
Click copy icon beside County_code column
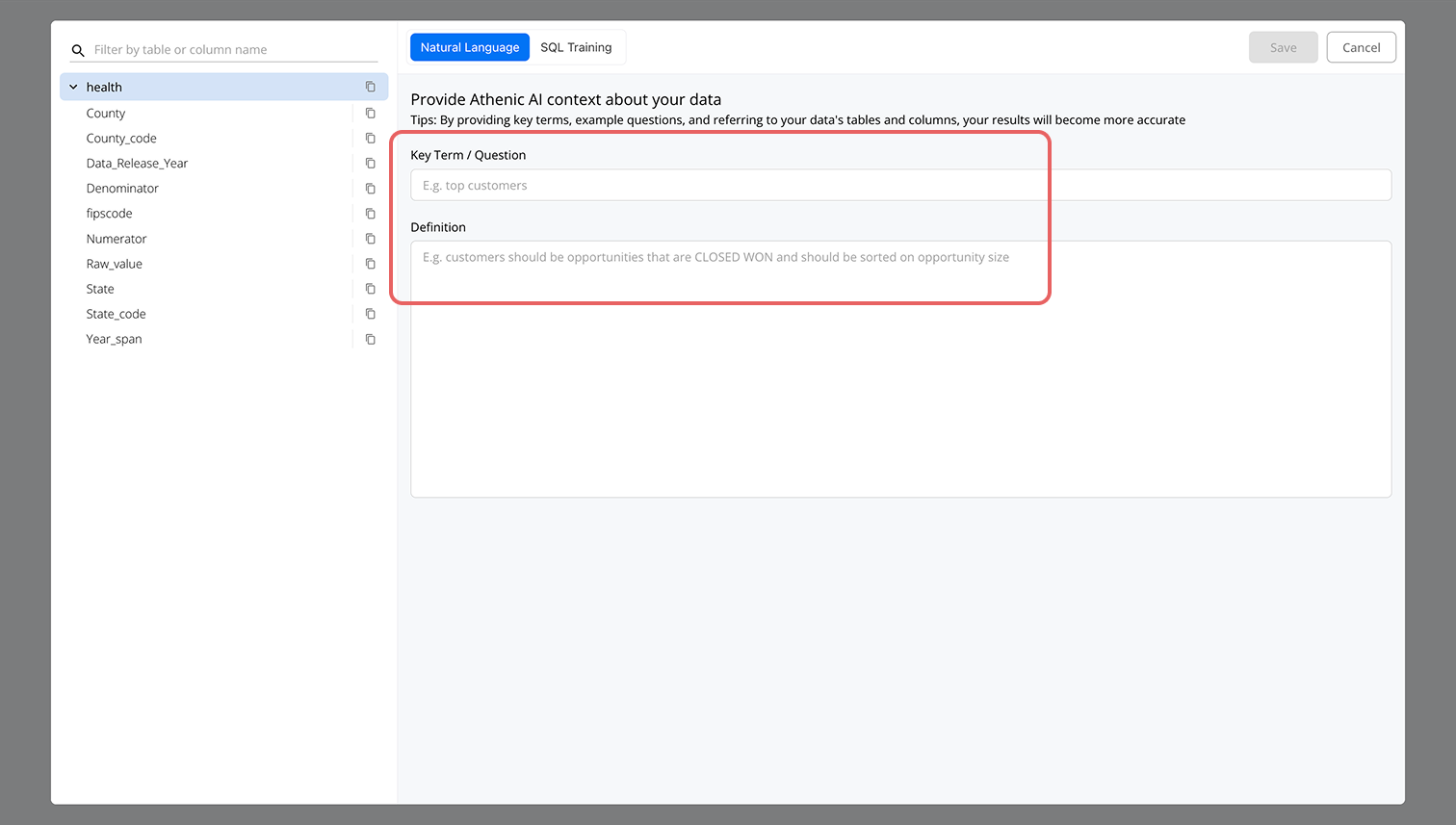370,139
